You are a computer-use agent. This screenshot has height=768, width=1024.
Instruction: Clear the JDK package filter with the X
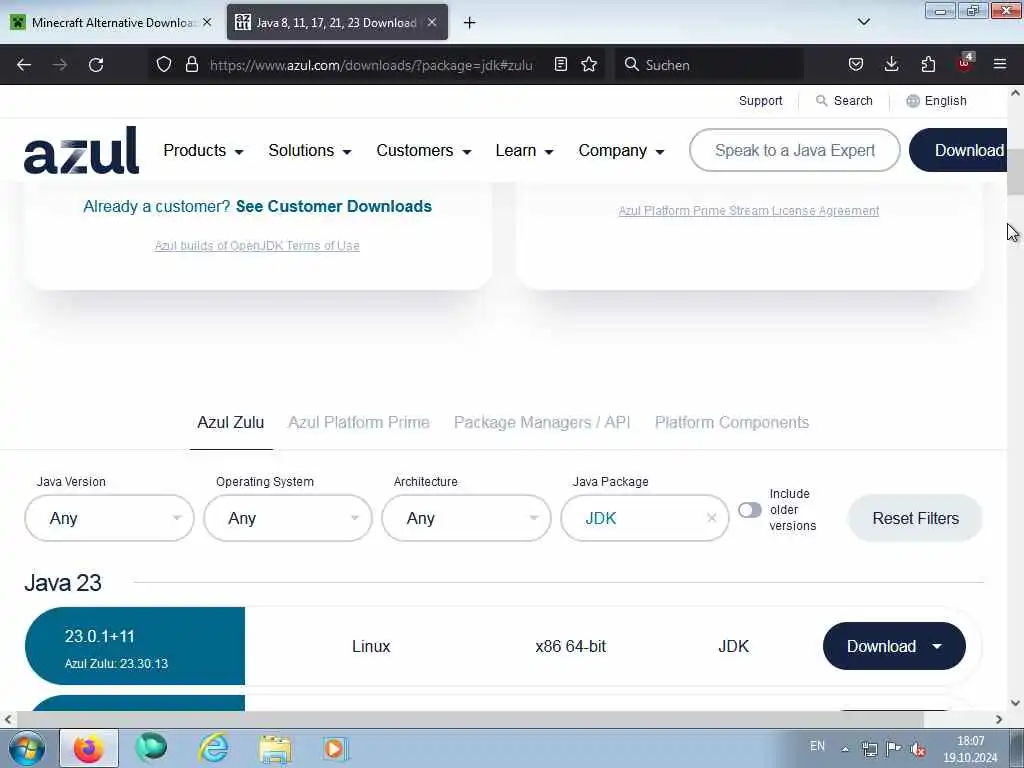coord(712,518)
